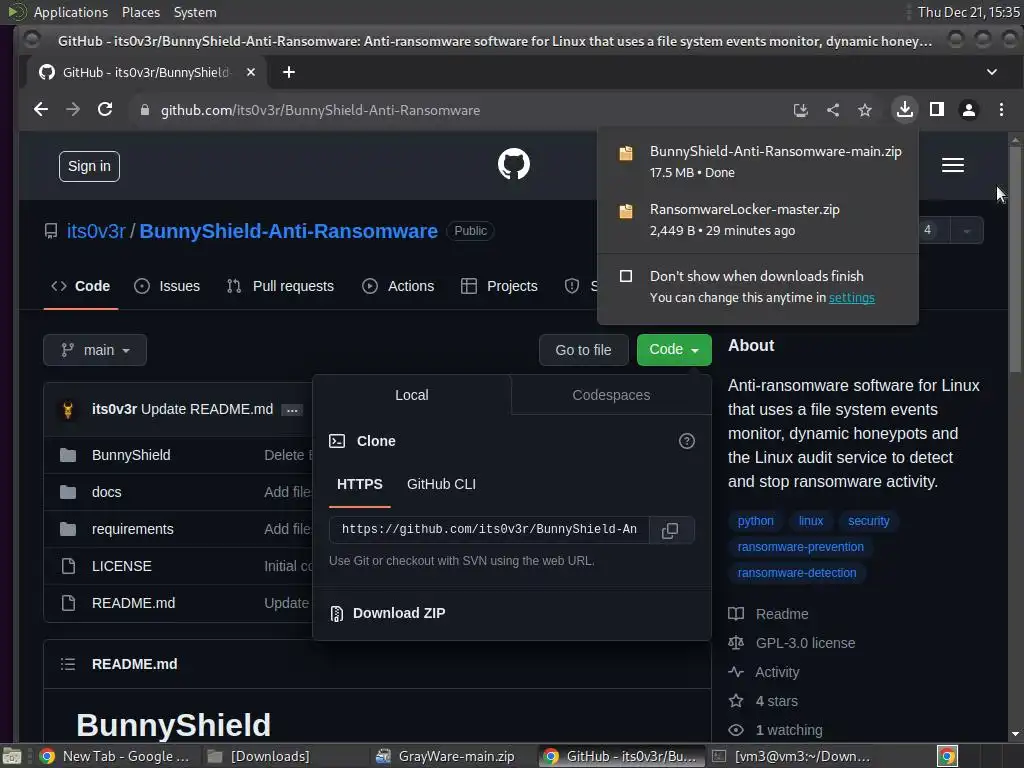This screenshot has width=1024, height=768.
Task: Check Don't show when downloads finish
Action: pyautogui.click(x=626, y=276)
